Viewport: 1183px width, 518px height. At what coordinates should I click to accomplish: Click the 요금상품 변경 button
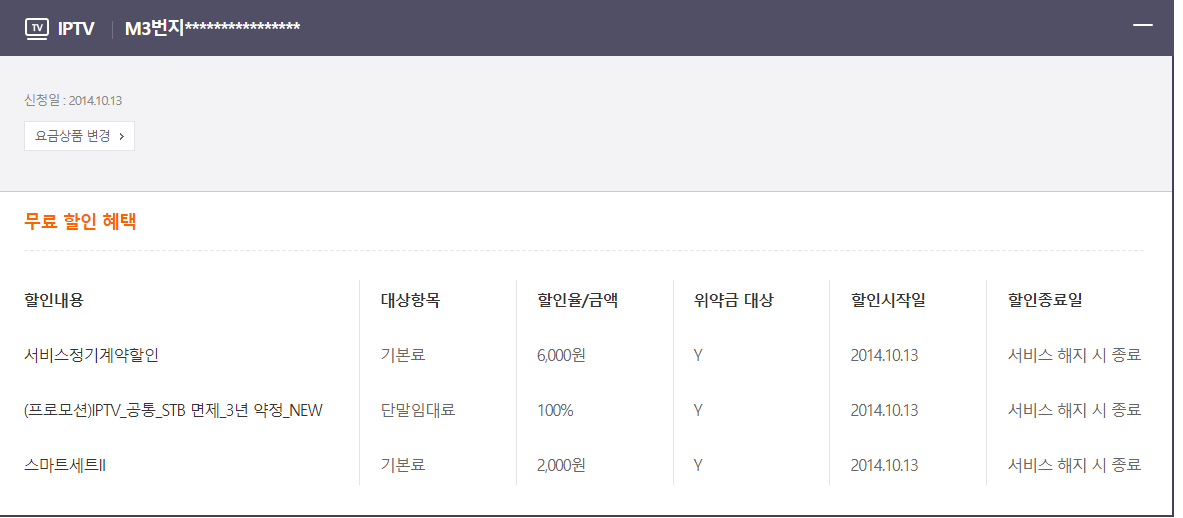pyautogui.click(x=79, y=136)
